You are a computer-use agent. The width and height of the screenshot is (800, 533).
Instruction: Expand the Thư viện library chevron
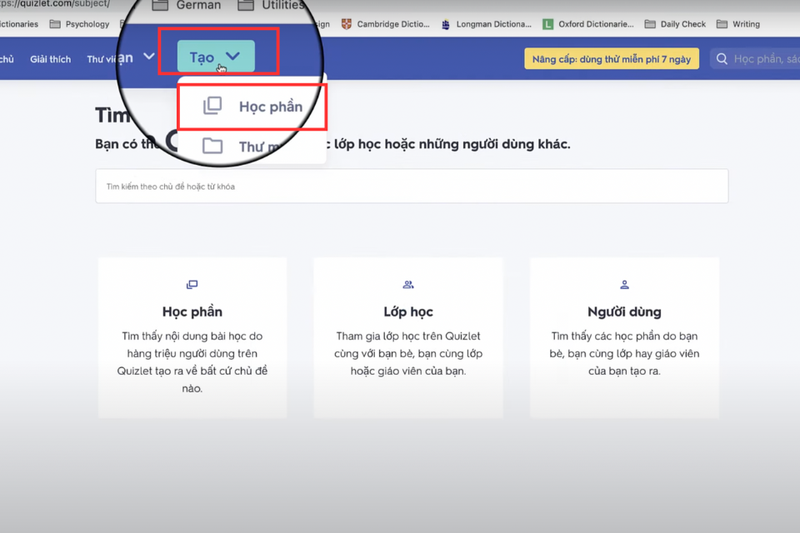point(148,56)
